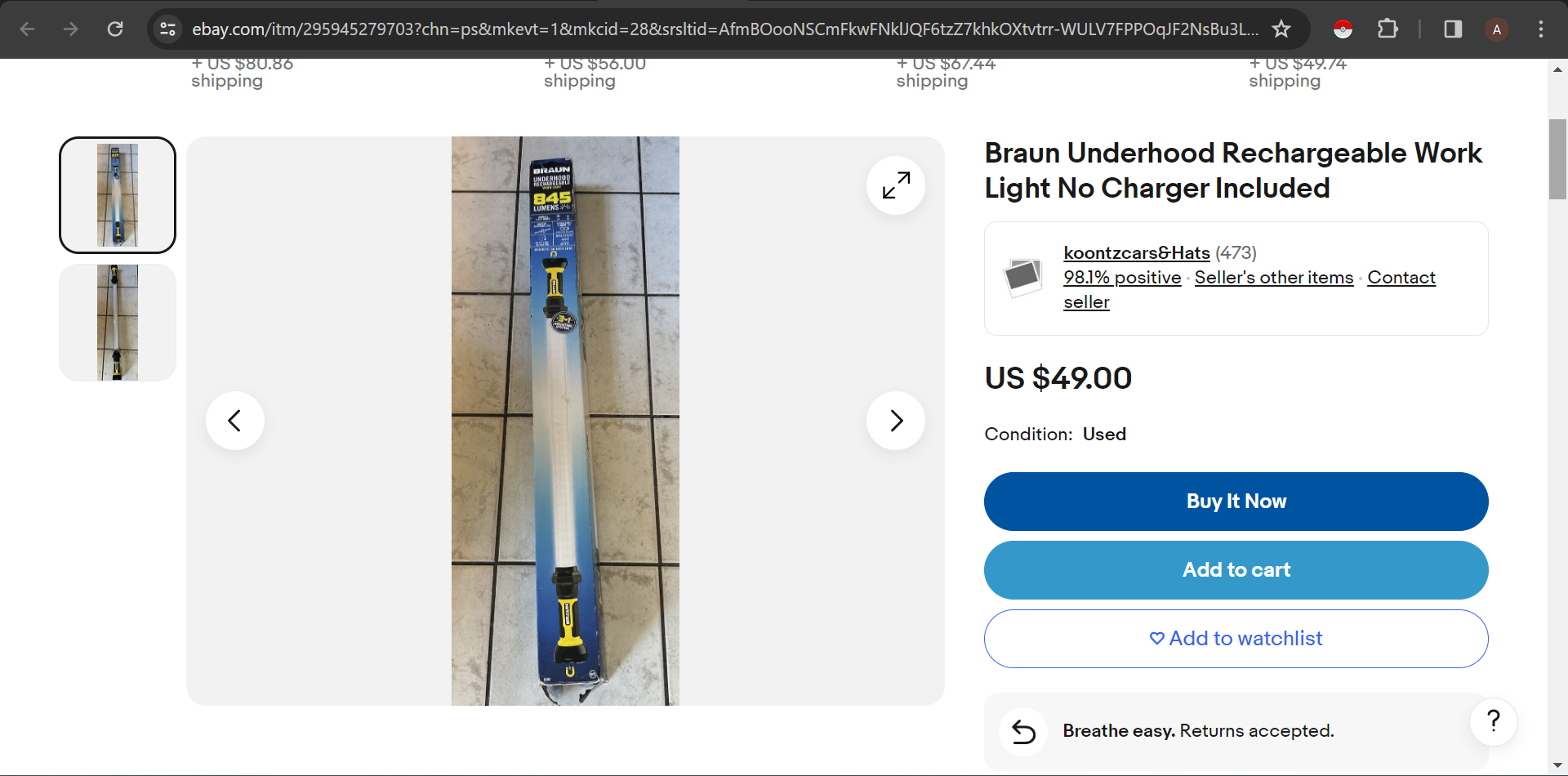Viewport: 1568px width, 776px height.
Task: Add to watchlist with heart button
Action: [x=1236, y=639]
